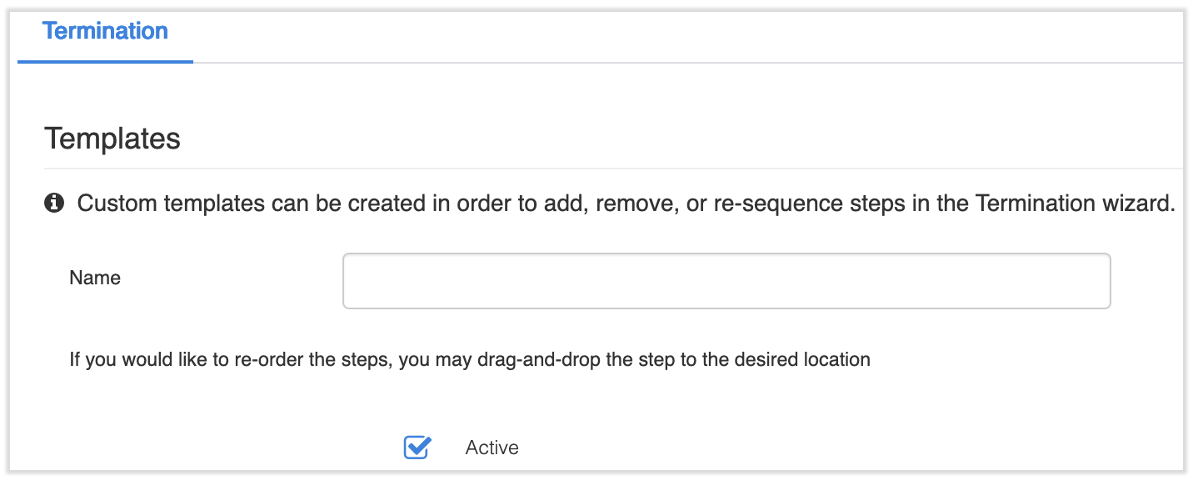Place cursor in the template Name box
Screen dimensions: 1194x480
(x=726, y=281)
